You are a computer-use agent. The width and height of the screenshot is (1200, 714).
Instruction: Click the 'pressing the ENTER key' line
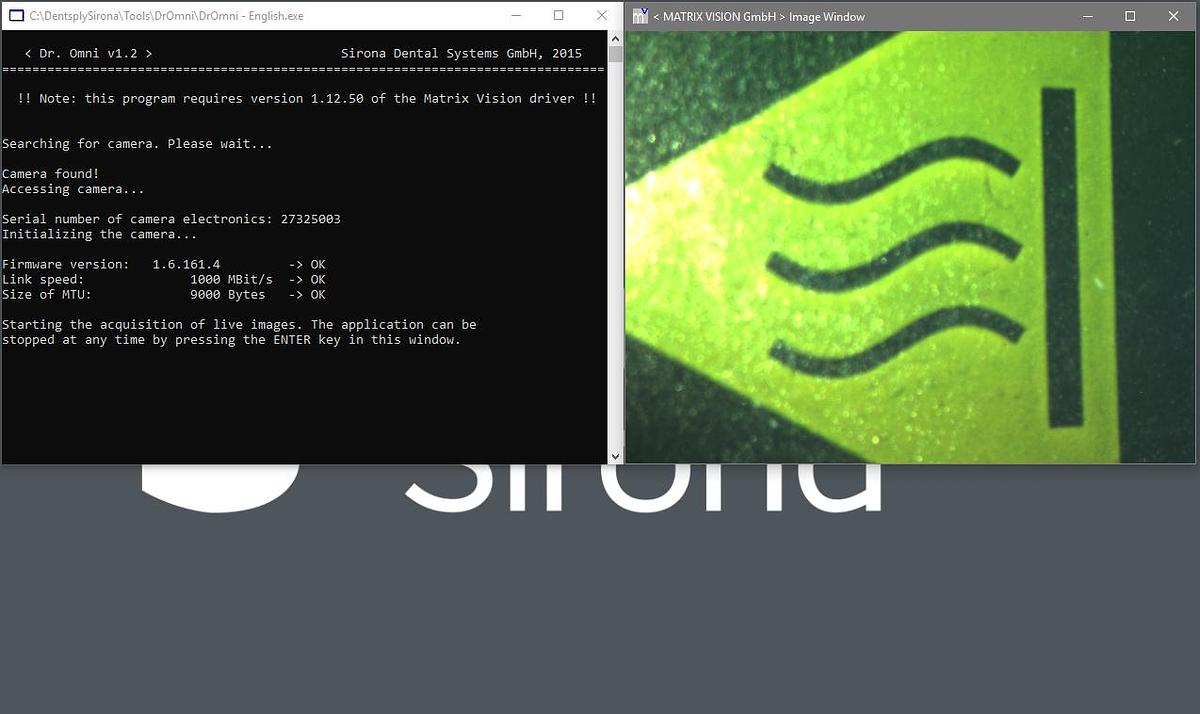point(231,340)
